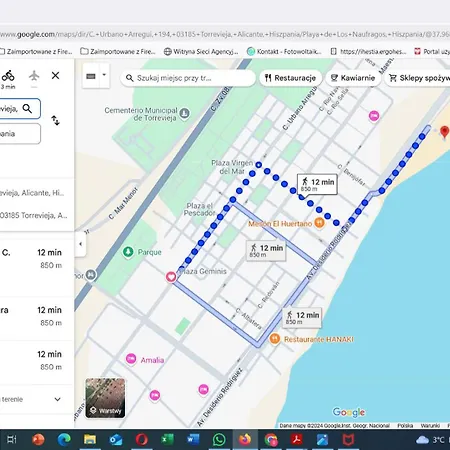Click the search magnifier in the start field
Image resolution: width=450 pixels, height=450 pixels.
(x=27, y=109)
